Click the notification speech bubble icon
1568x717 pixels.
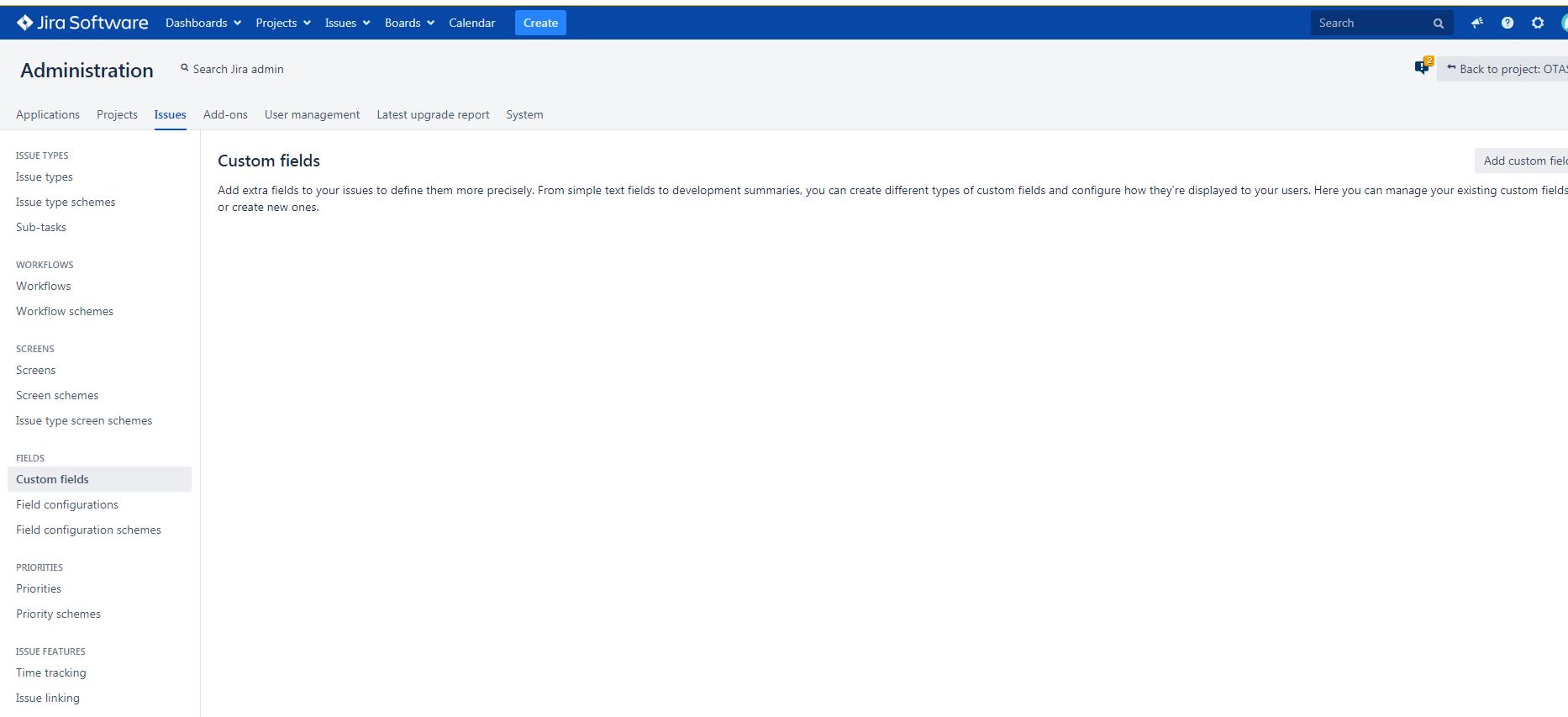[x=1423, y=66]
